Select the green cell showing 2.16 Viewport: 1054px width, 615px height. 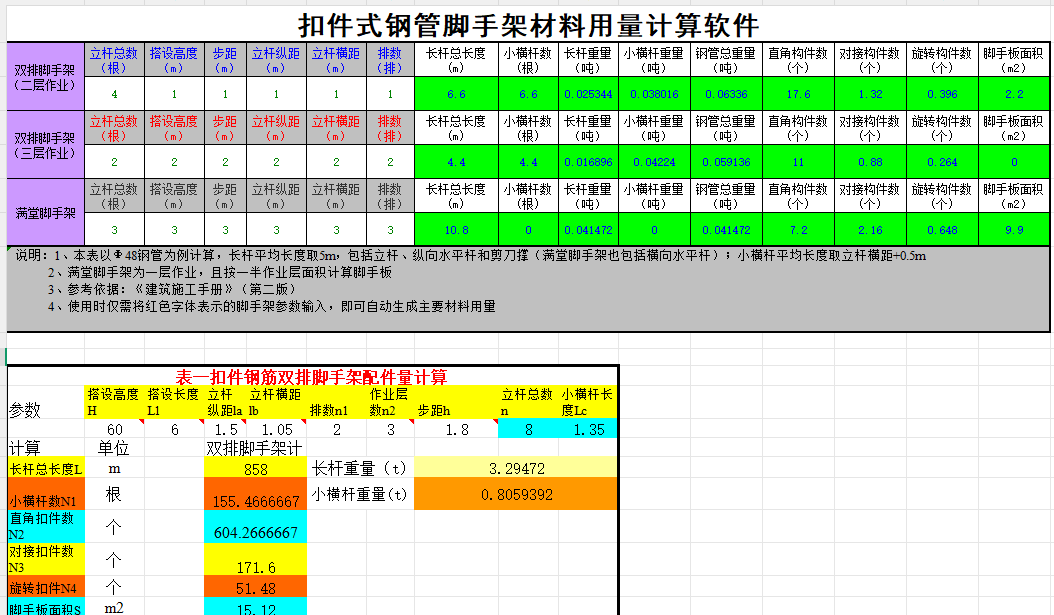click(x=870, y=229)
